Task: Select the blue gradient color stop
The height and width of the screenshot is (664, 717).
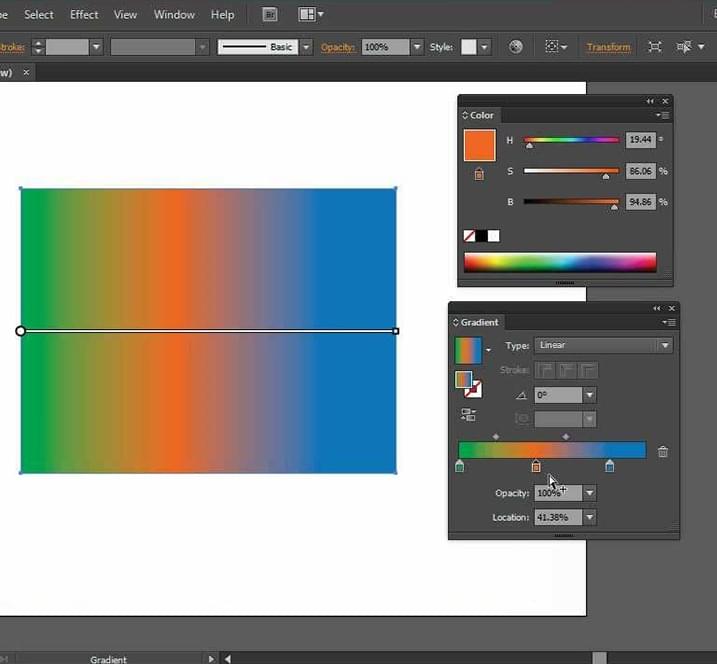Action: click(610, 466)
